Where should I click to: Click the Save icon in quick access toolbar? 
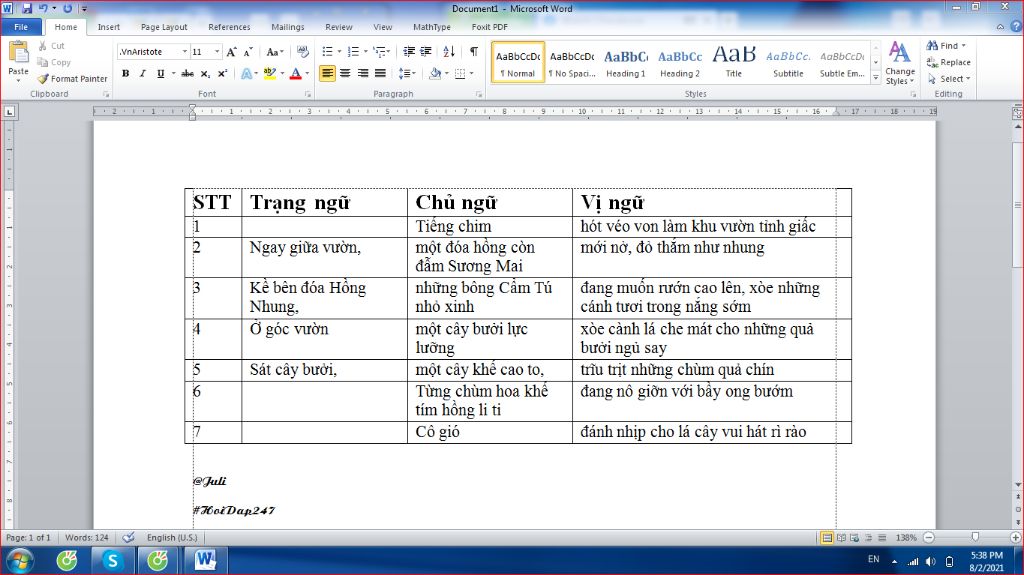pyautogui.click(x=27, y=8)
